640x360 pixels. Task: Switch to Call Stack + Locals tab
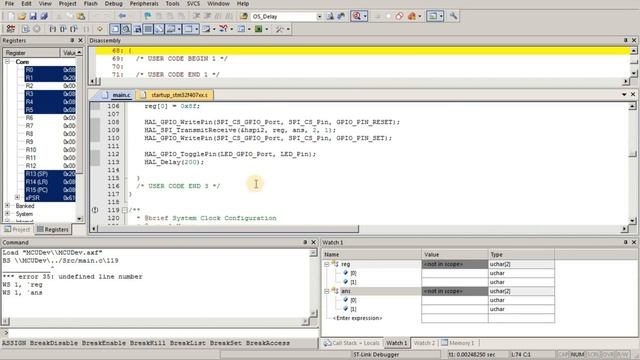[352, 343]
